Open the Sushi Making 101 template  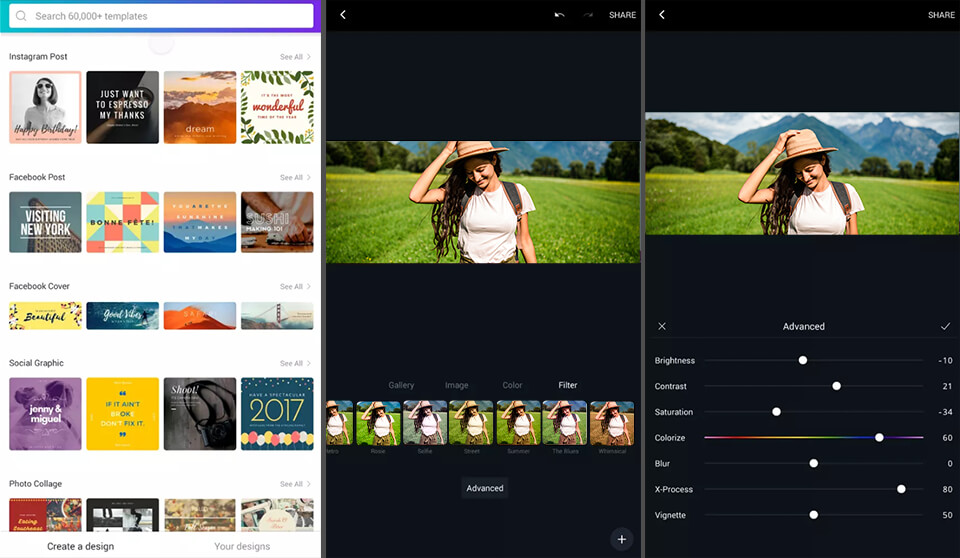coord(277,222)
